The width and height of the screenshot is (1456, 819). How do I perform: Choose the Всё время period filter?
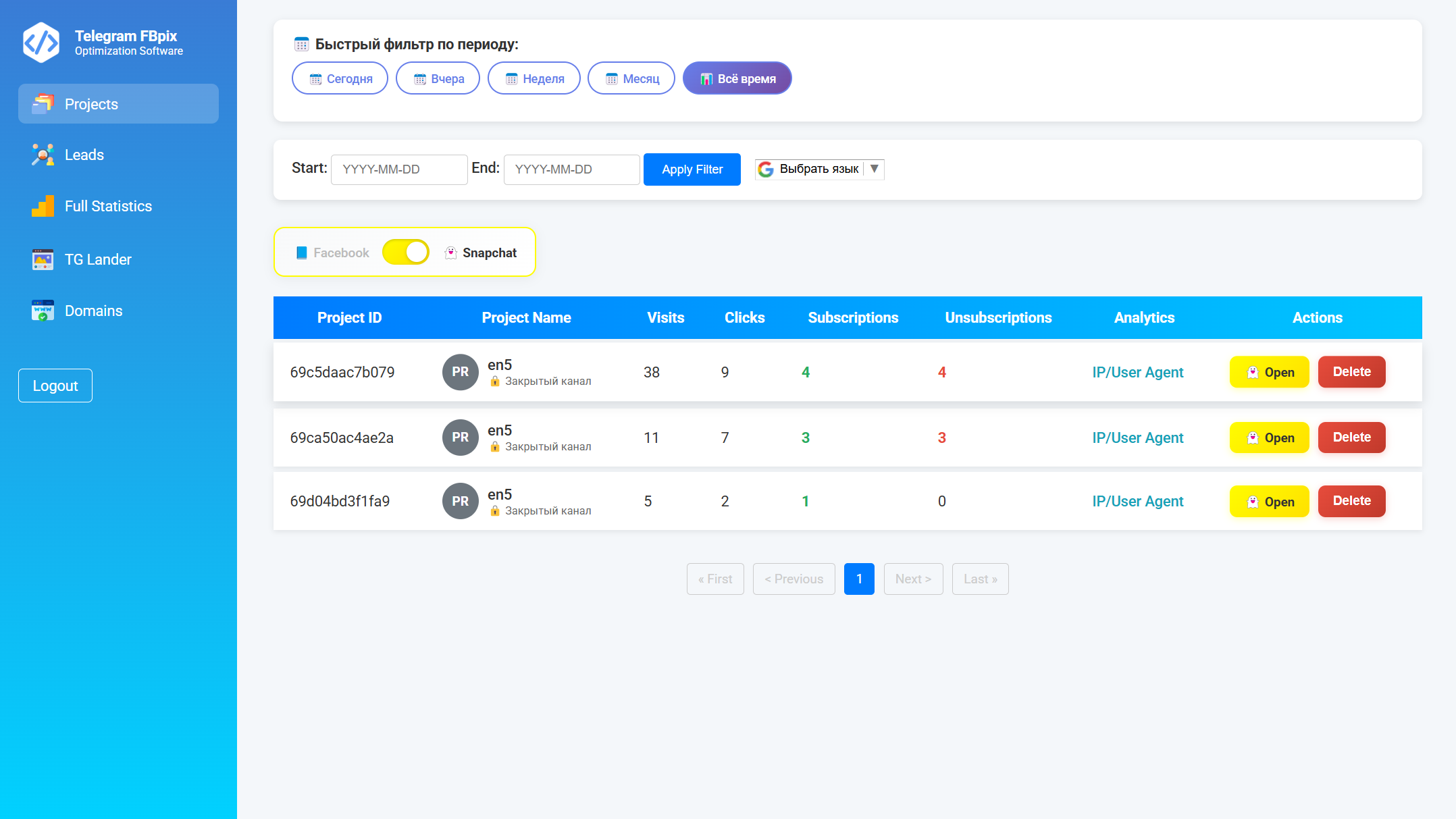pyautogui.click(x=737, y=78)
